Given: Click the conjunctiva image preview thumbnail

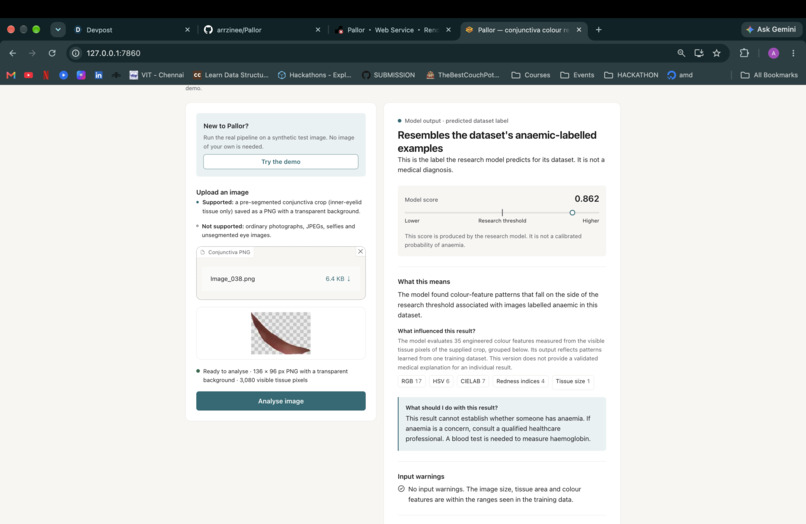Looking at the screenshot, I should (281, 333).
